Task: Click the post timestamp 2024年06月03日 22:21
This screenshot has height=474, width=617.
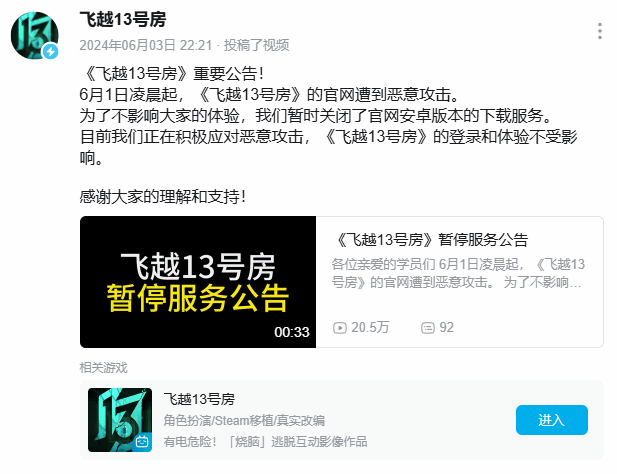Action: click(x=146, y=45)
